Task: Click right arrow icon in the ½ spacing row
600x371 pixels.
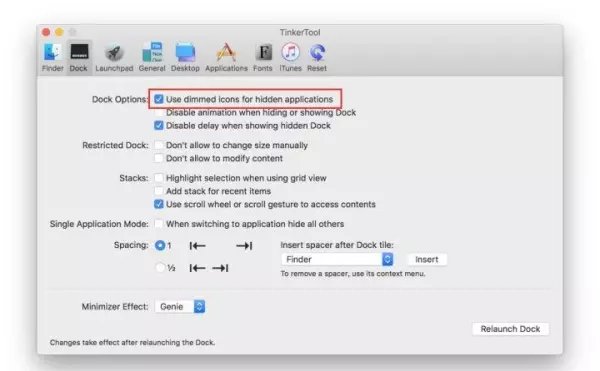Action: coord(220,268)
